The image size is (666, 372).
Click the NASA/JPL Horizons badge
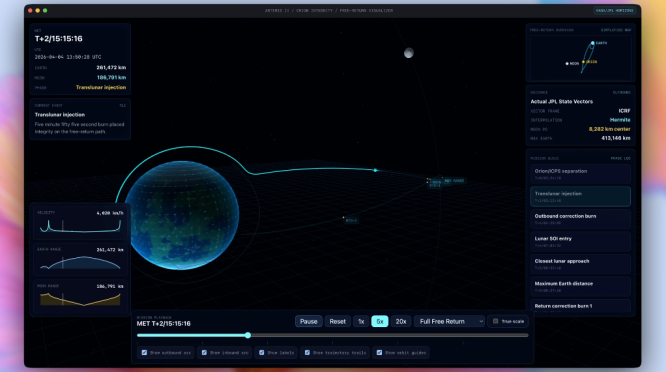[x=615, y=10]
